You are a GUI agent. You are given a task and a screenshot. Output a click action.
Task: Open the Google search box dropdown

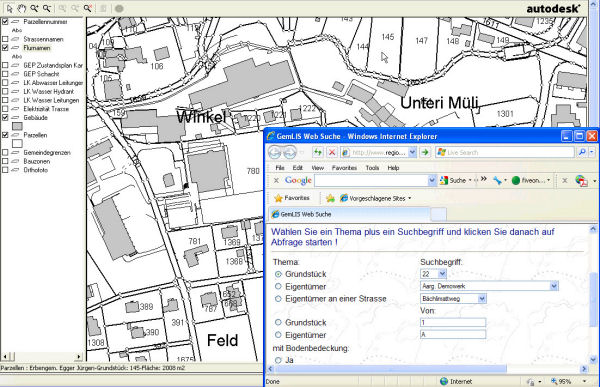(432, 180)
